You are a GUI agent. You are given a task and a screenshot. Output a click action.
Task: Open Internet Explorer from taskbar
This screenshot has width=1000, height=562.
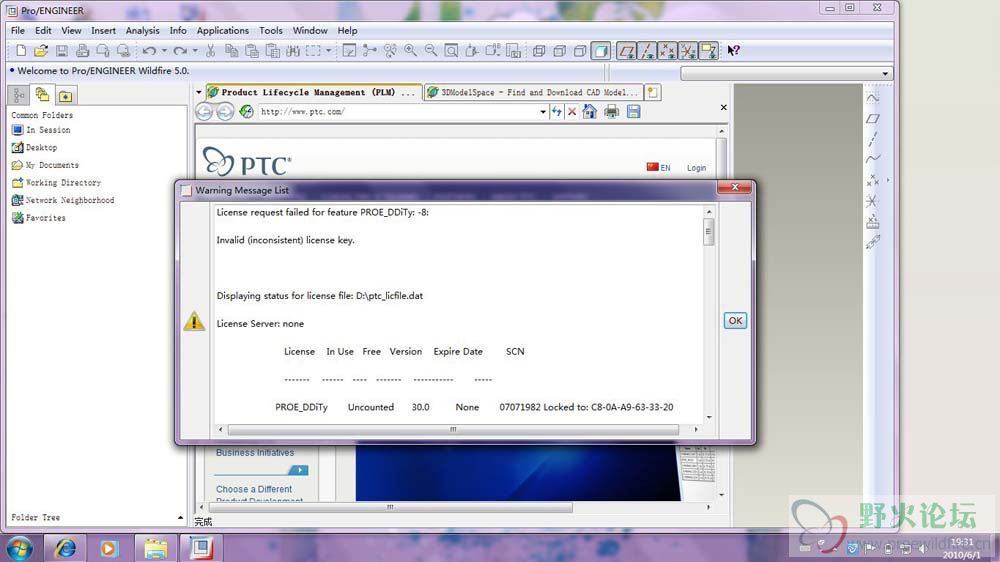pos(65,548)
